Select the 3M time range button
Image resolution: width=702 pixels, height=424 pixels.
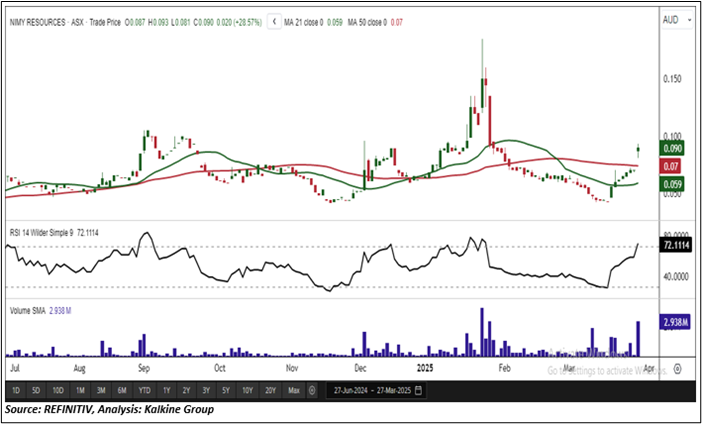point(101,390)
